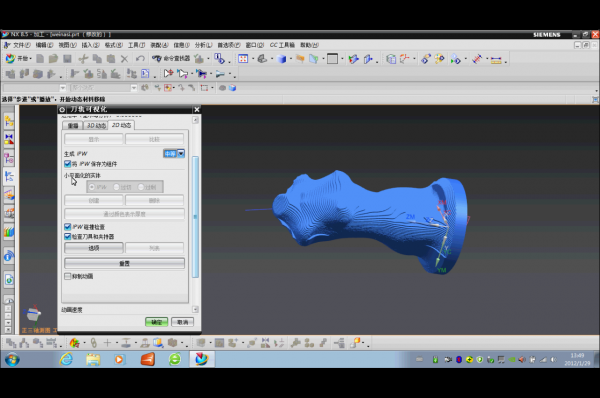Click the Fit view icon with red dots
Image resolution: width=600 pixels, height=398 pixels.
coord(243,59)
